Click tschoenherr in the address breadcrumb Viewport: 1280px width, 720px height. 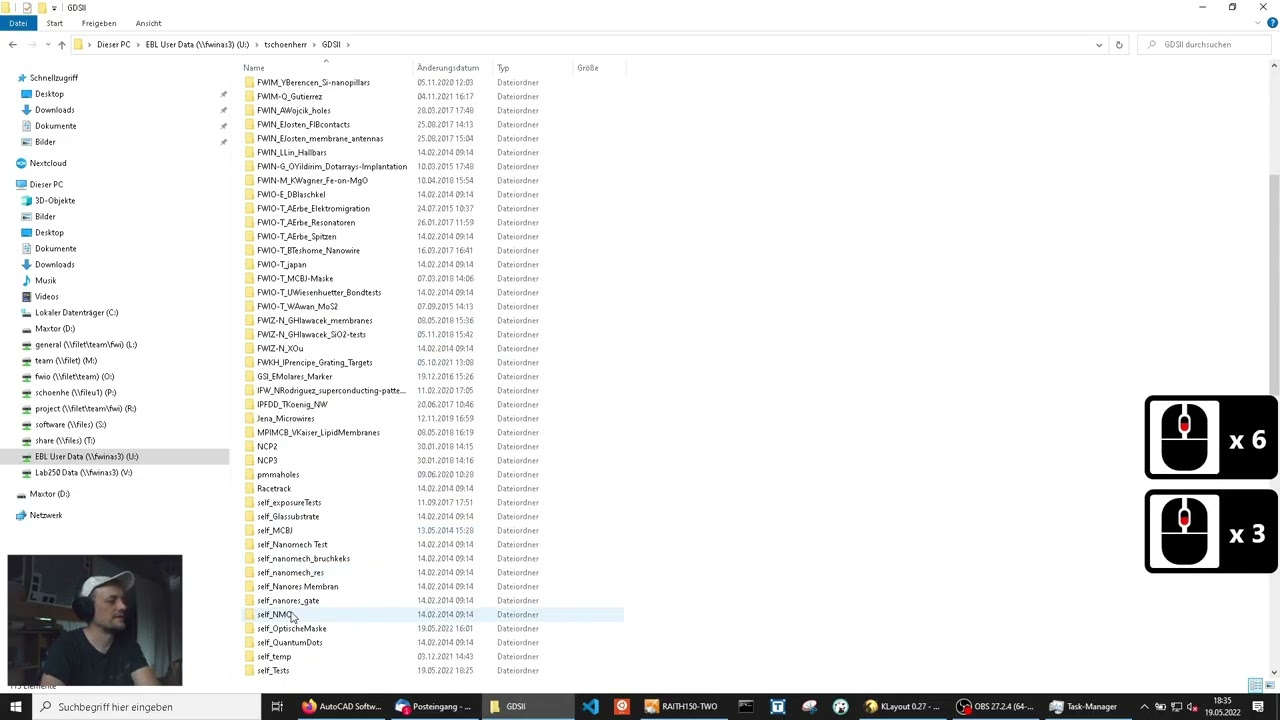pos(285,44)
